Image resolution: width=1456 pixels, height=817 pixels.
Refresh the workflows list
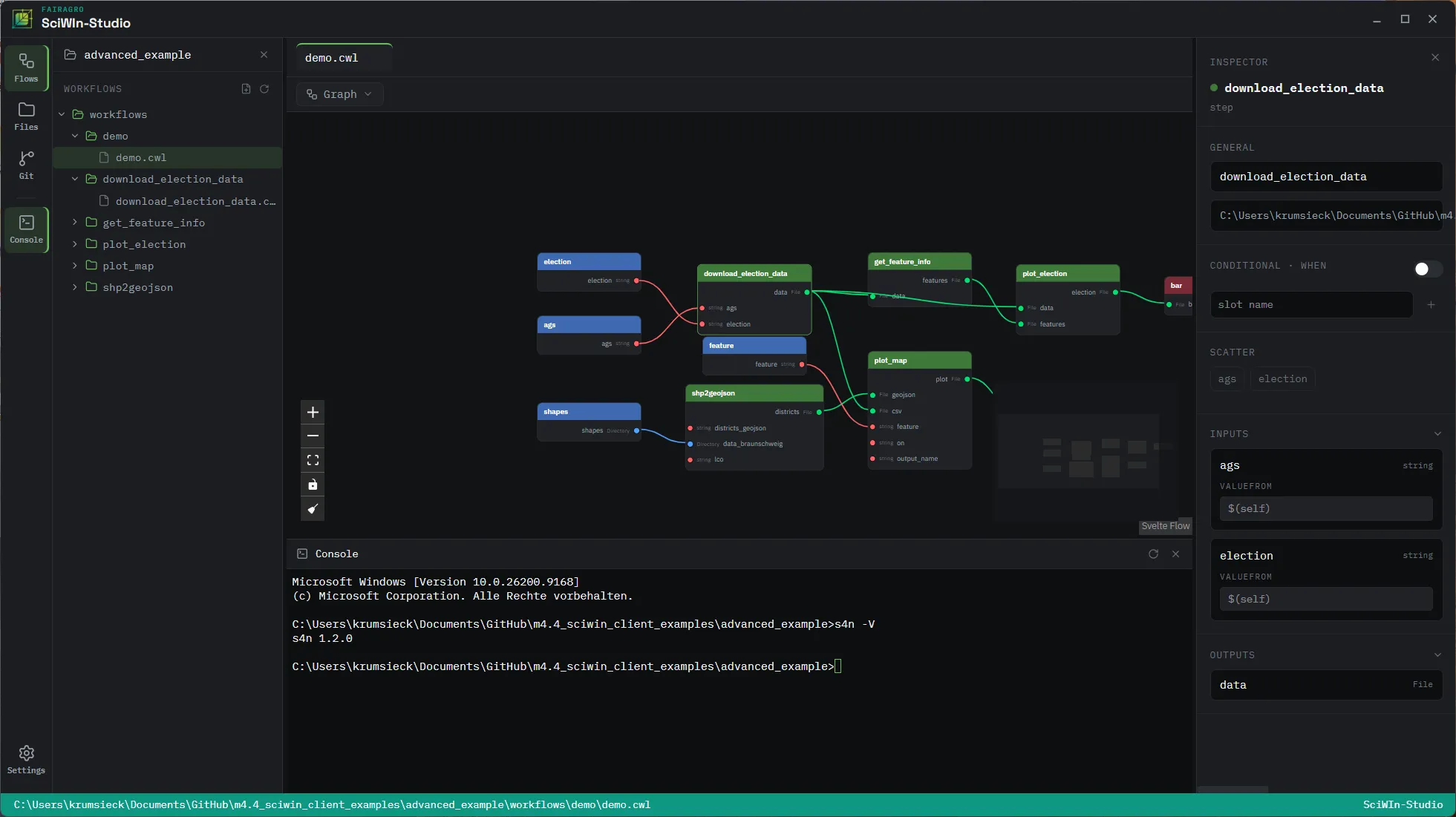tap(264, 89)
